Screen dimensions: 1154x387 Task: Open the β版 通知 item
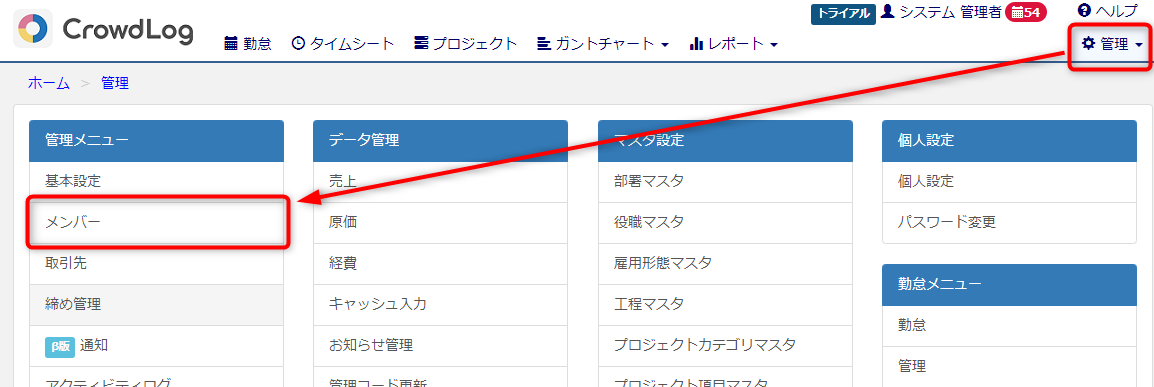coord(157,345)
